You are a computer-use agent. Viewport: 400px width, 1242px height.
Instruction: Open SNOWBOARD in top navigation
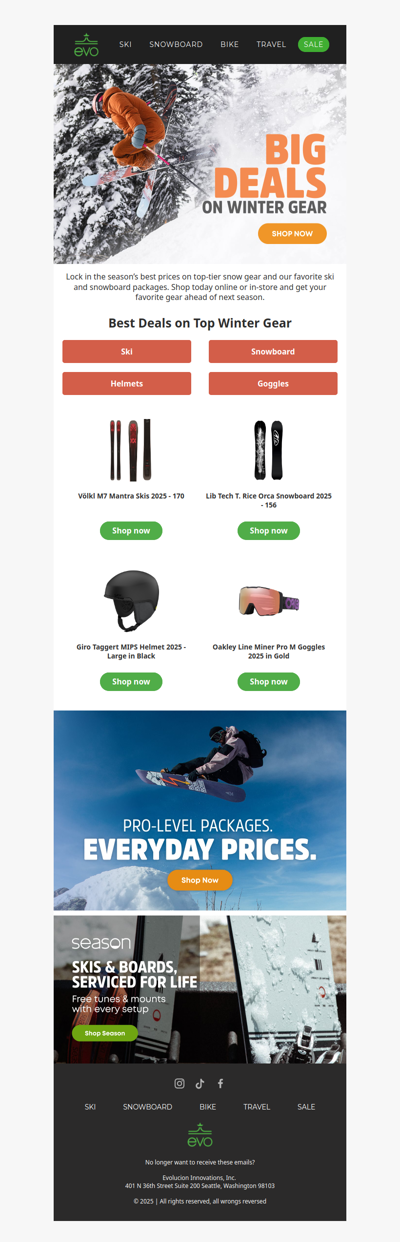pos(176,45)
